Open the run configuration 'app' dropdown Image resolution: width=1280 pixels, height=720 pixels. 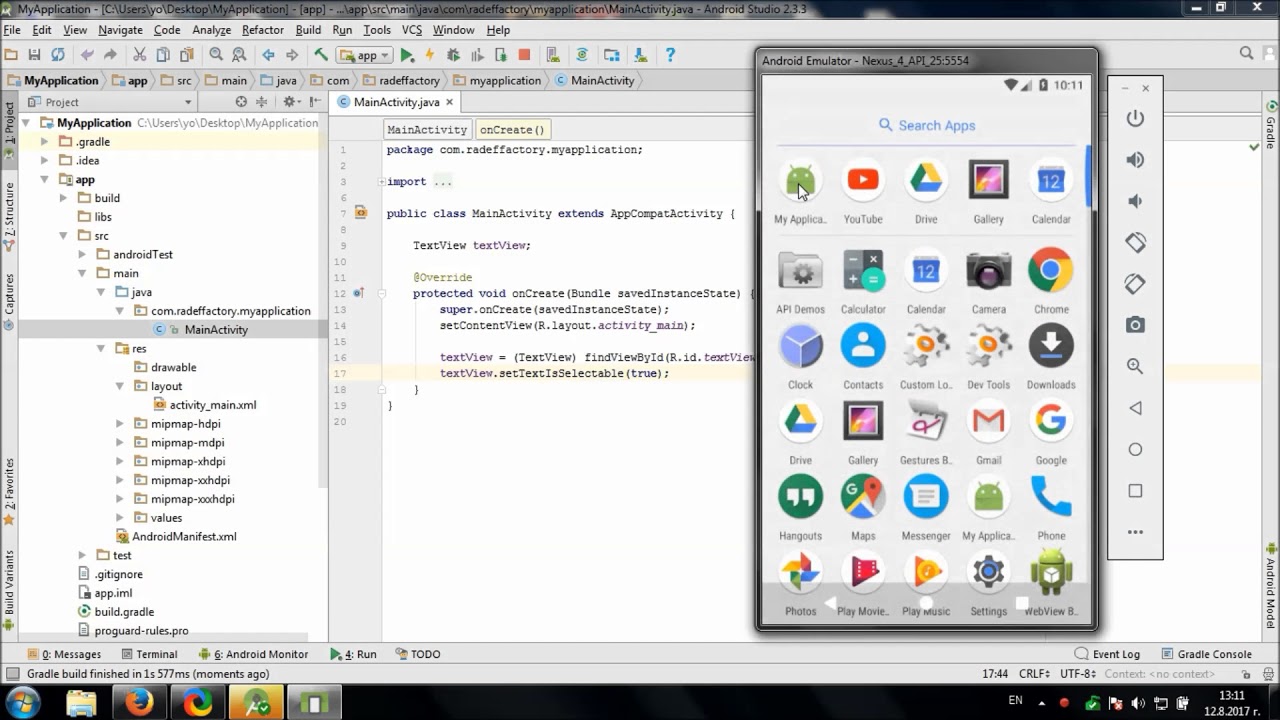pos(365,55)
